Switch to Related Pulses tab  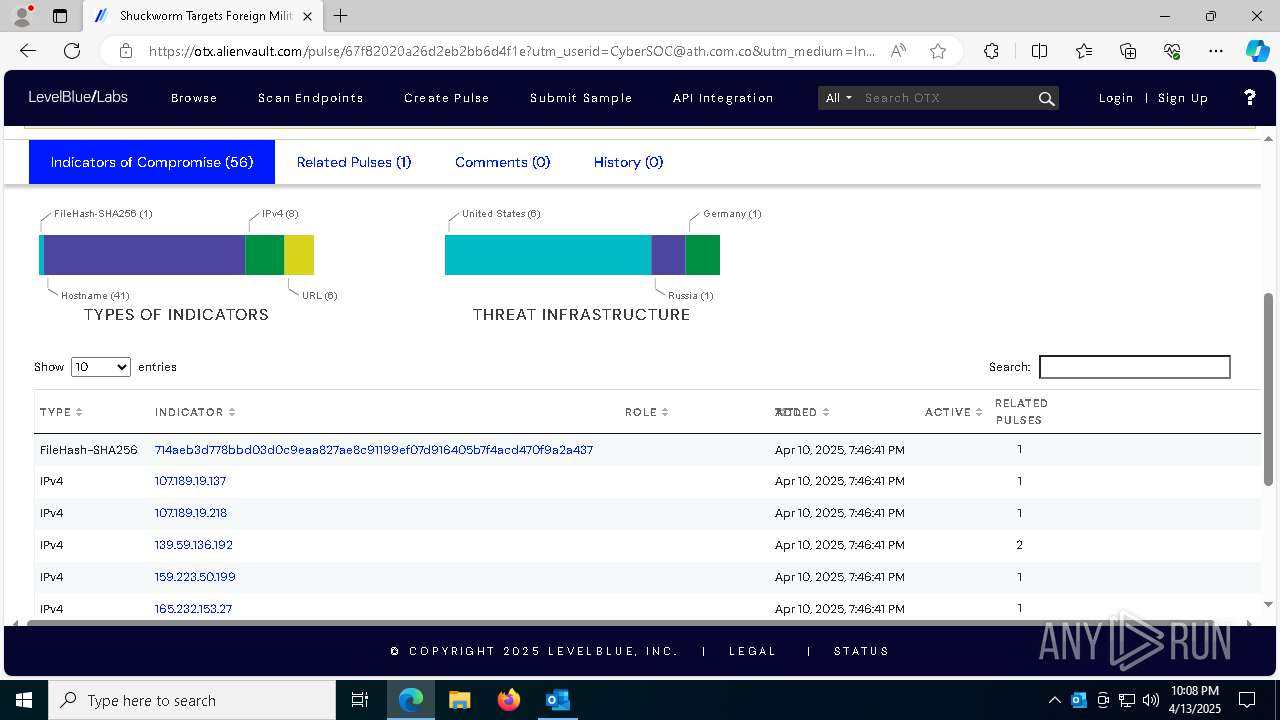tap(354, 162)
